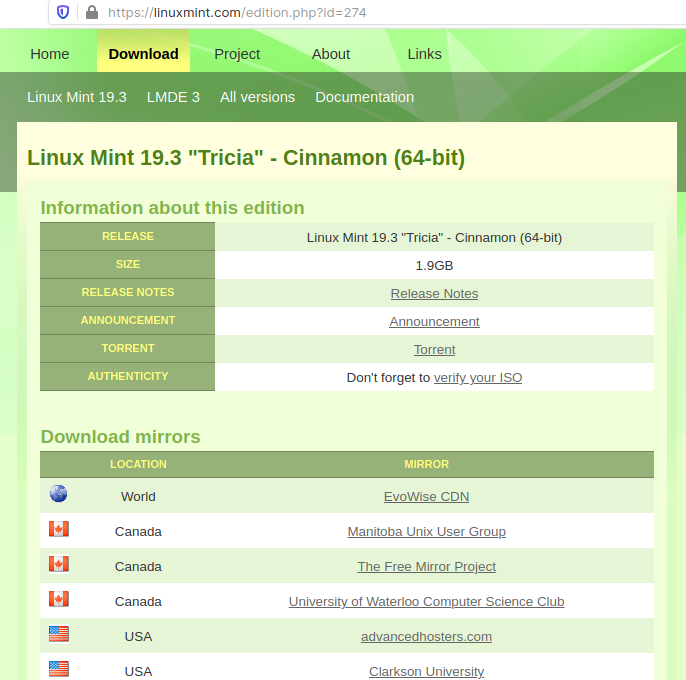
Task: Click the ANNOUNCEMENT row header cell
Action: click(x=127, y=320)
